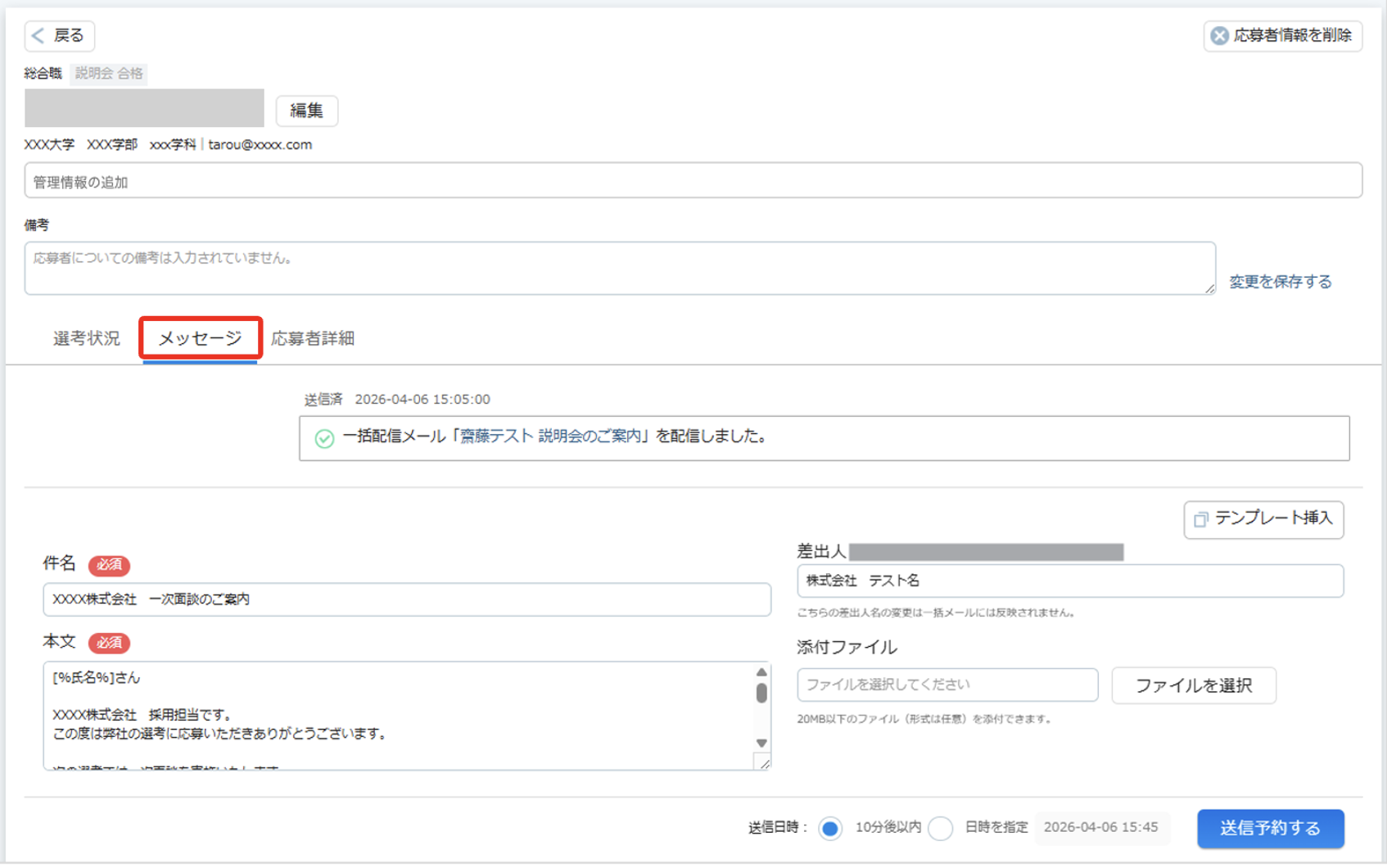
Task: Click the こちらの差出人名の変更 note text
Action: click(x=936, y=613)
